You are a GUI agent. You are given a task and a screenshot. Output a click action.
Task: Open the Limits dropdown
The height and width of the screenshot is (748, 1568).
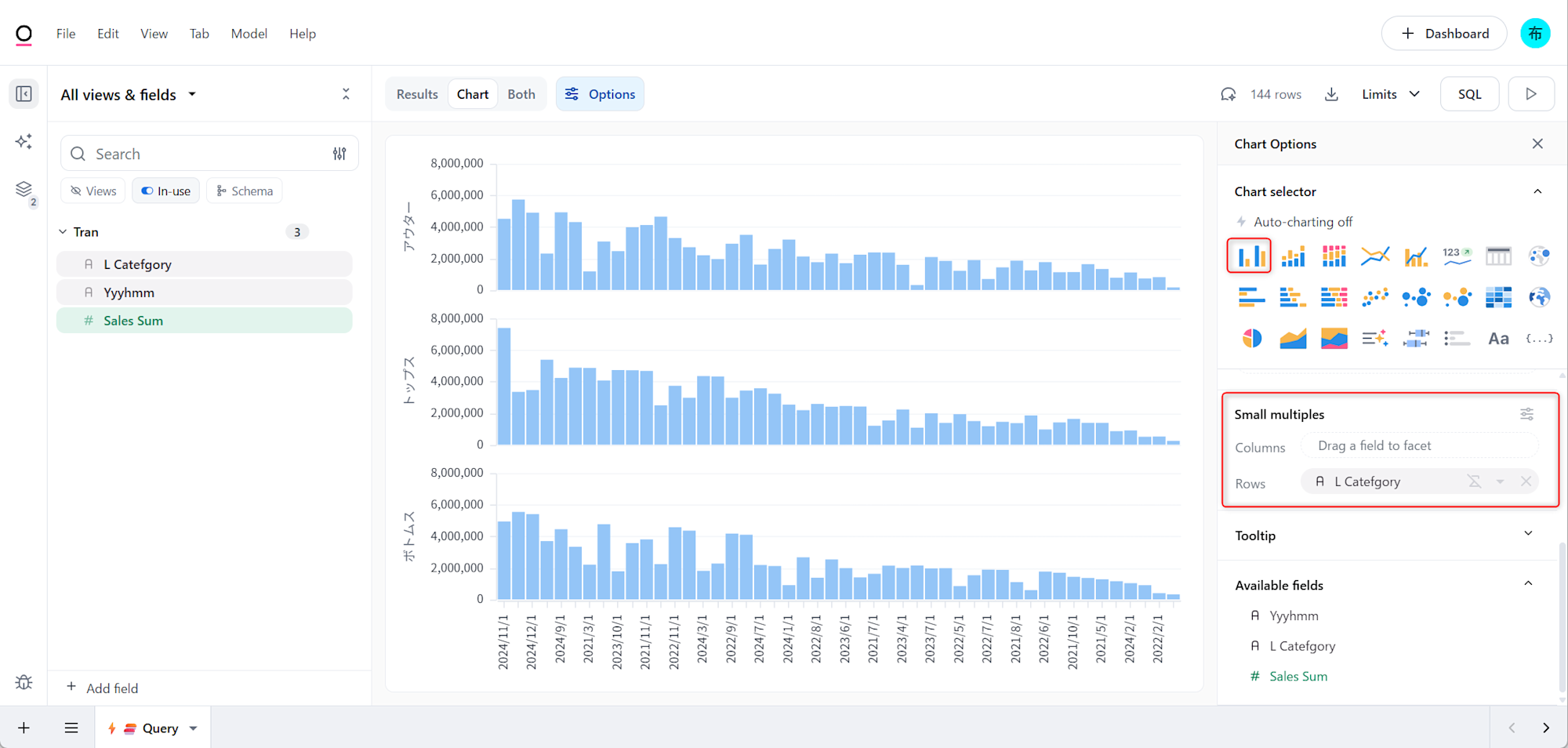pyautogui.click(x=1390, y=94)
